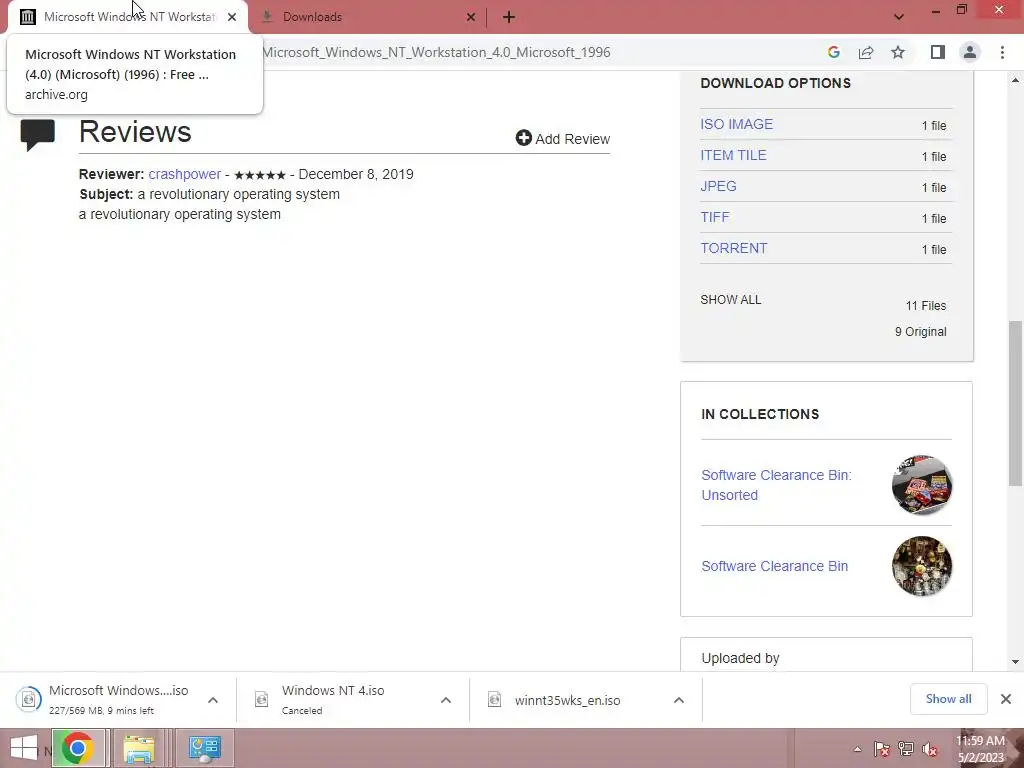Click SHOW ALL download files
The image size is (1024, 768).
[x=731, y=300]
